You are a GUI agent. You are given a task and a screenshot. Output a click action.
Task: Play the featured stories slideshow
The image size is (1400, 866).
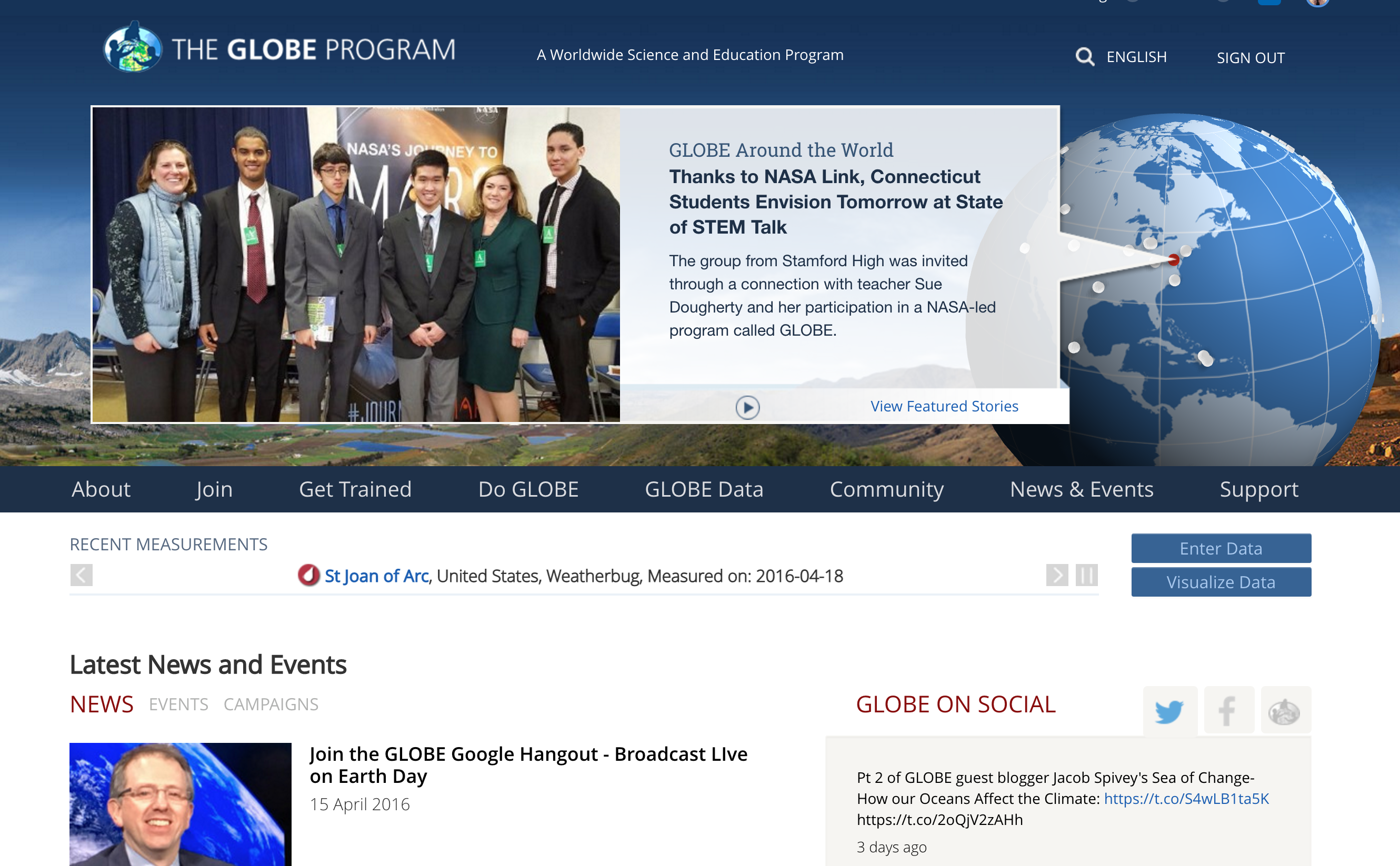click(747, 407)
